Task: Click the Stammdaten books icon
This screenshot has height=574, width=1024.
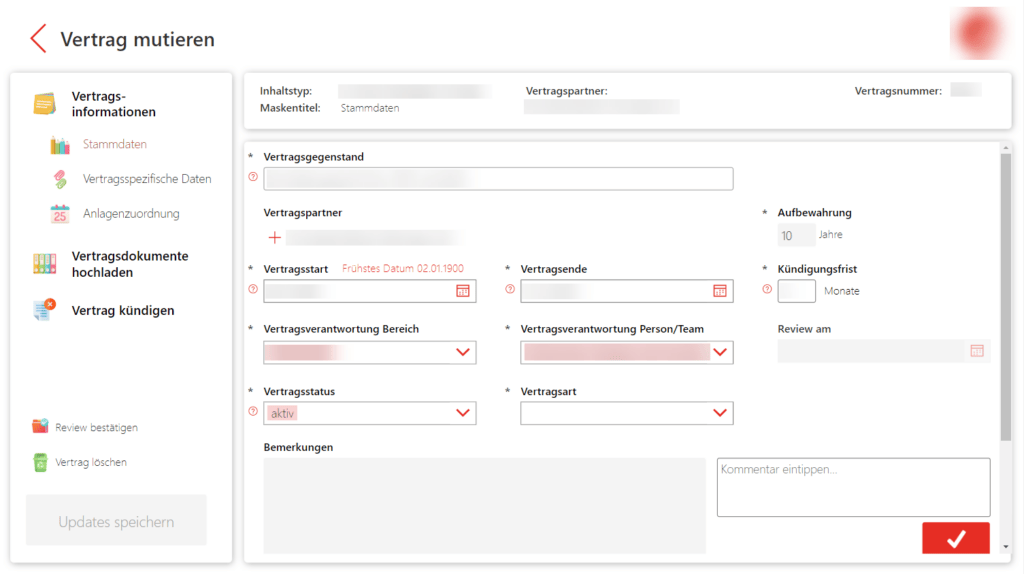Action: 60,145
